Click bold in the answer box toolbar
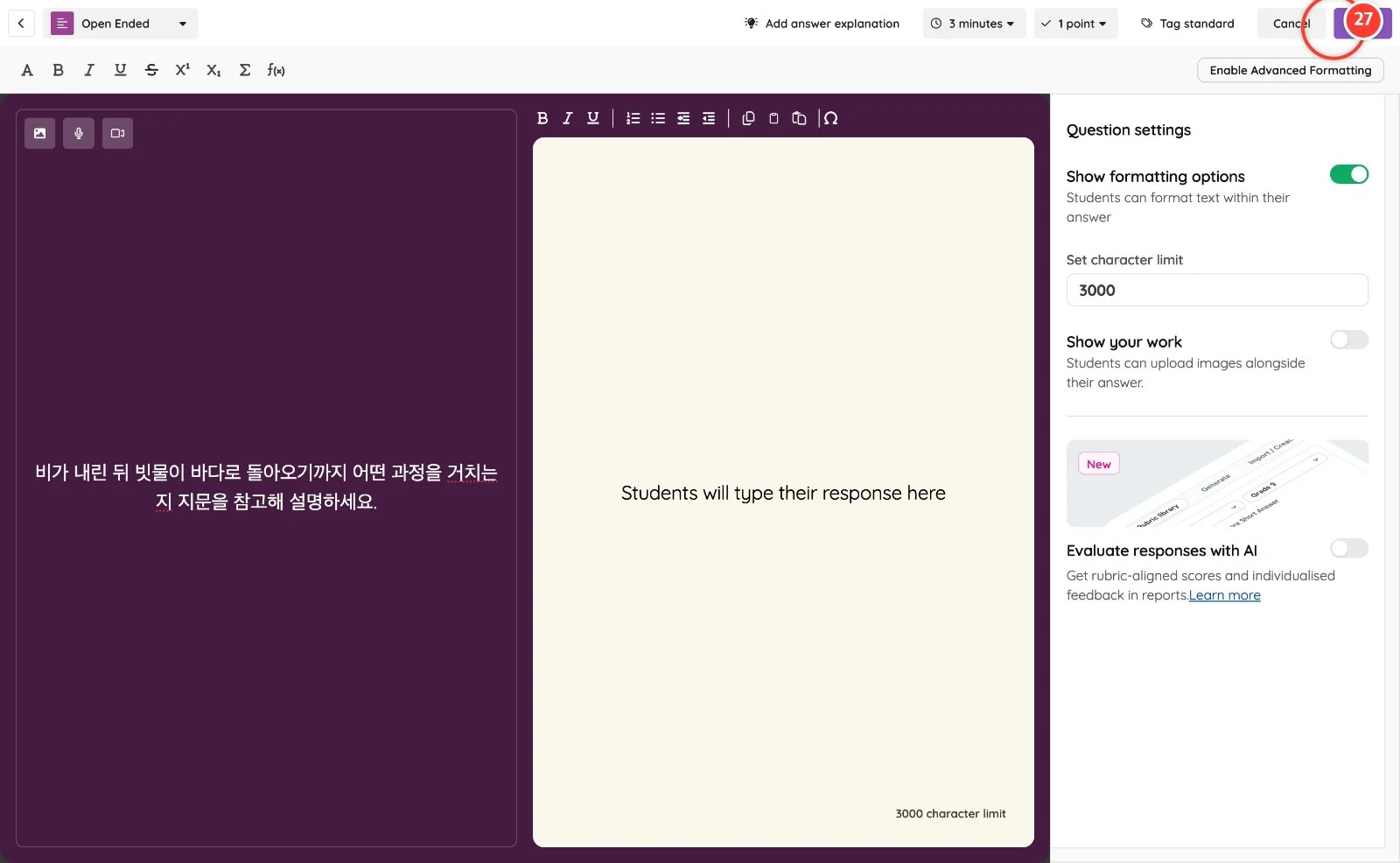 click(x=542, y=118)
